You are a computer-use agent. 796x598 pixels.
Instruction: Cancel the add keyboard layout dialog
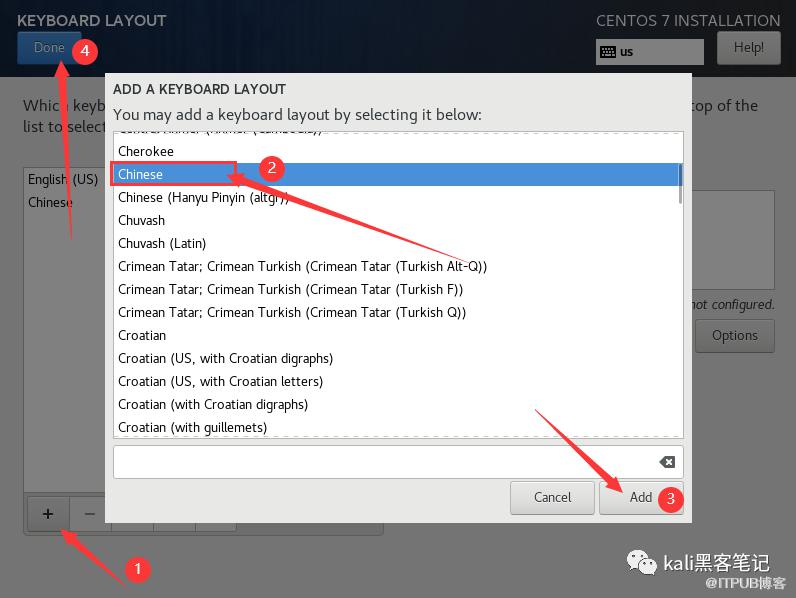point(552,497)
